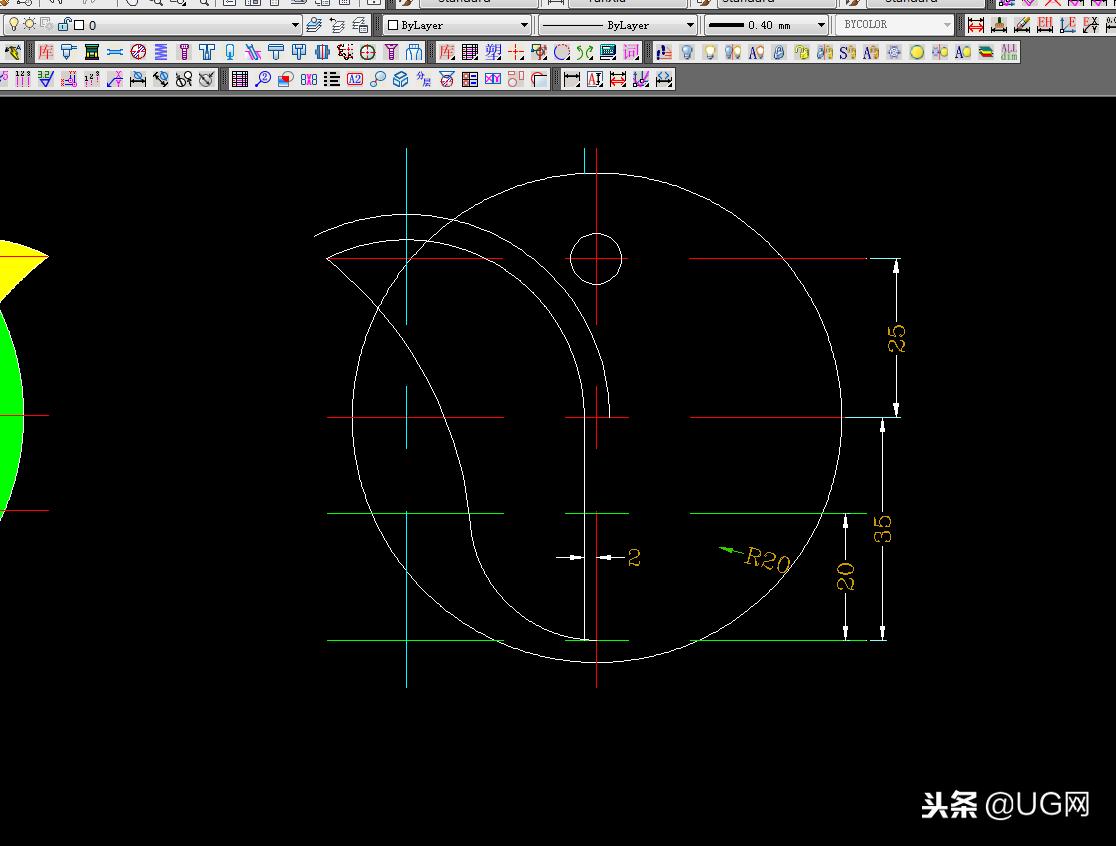Click the blue 塑 toolbar icon
The image size is (1116, 846).
[493, 52]
